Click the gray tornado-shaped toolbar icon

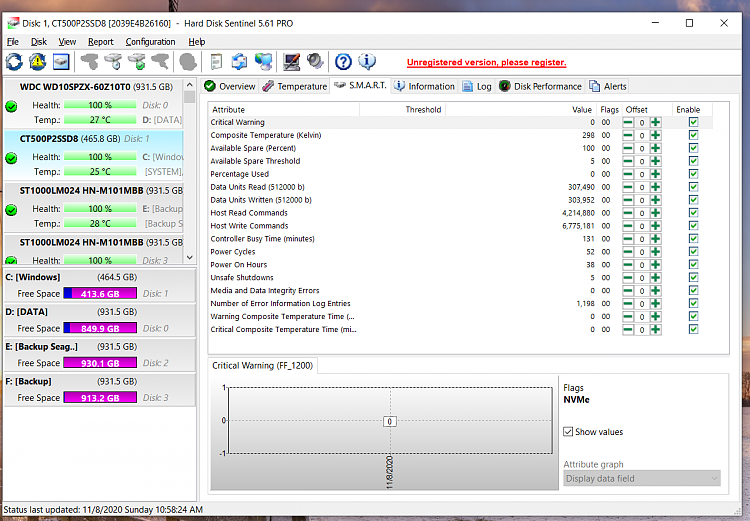pos(160,62)
